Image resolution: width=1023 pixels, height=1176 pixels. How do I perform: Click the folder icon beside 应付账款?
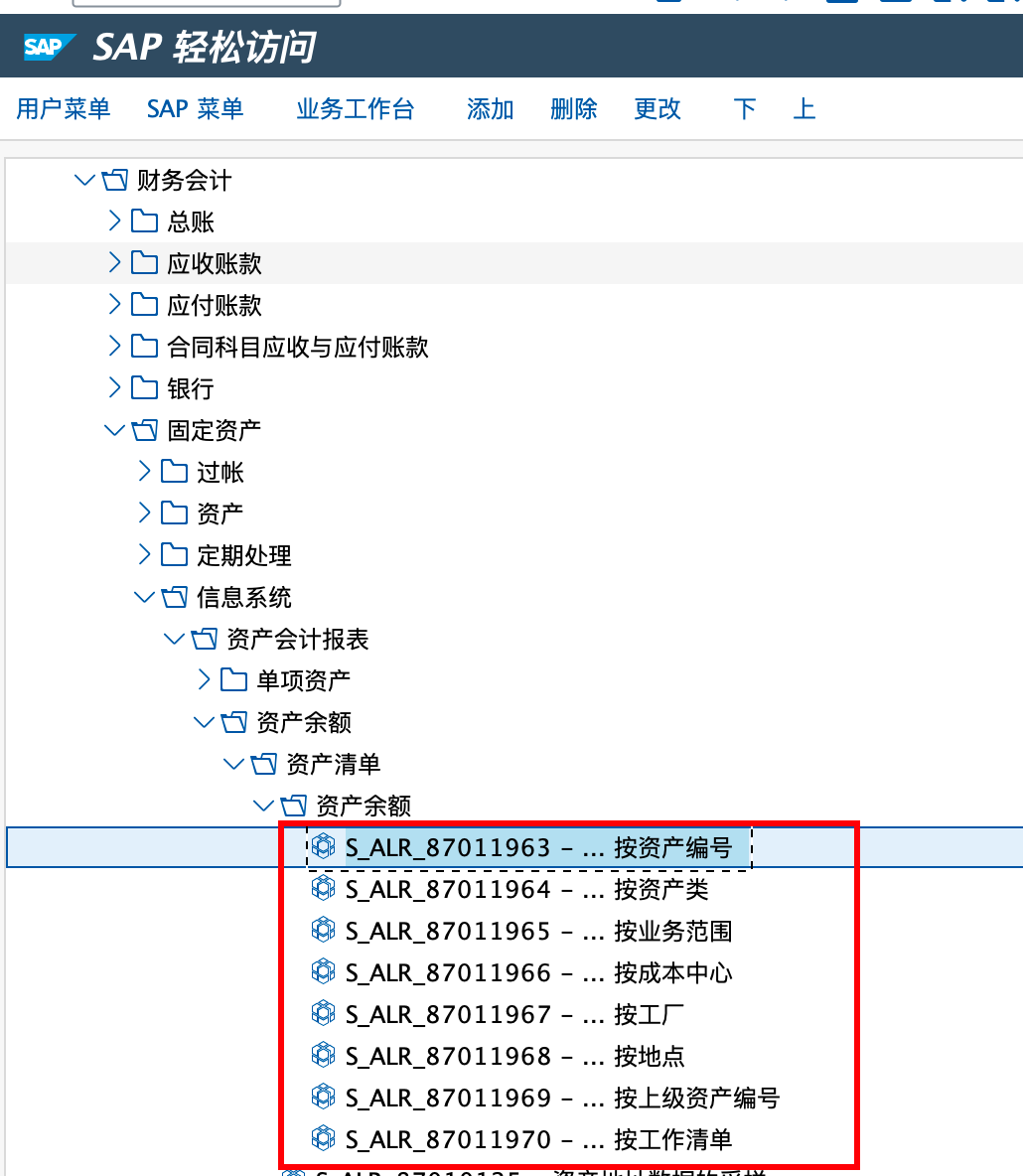144,305
